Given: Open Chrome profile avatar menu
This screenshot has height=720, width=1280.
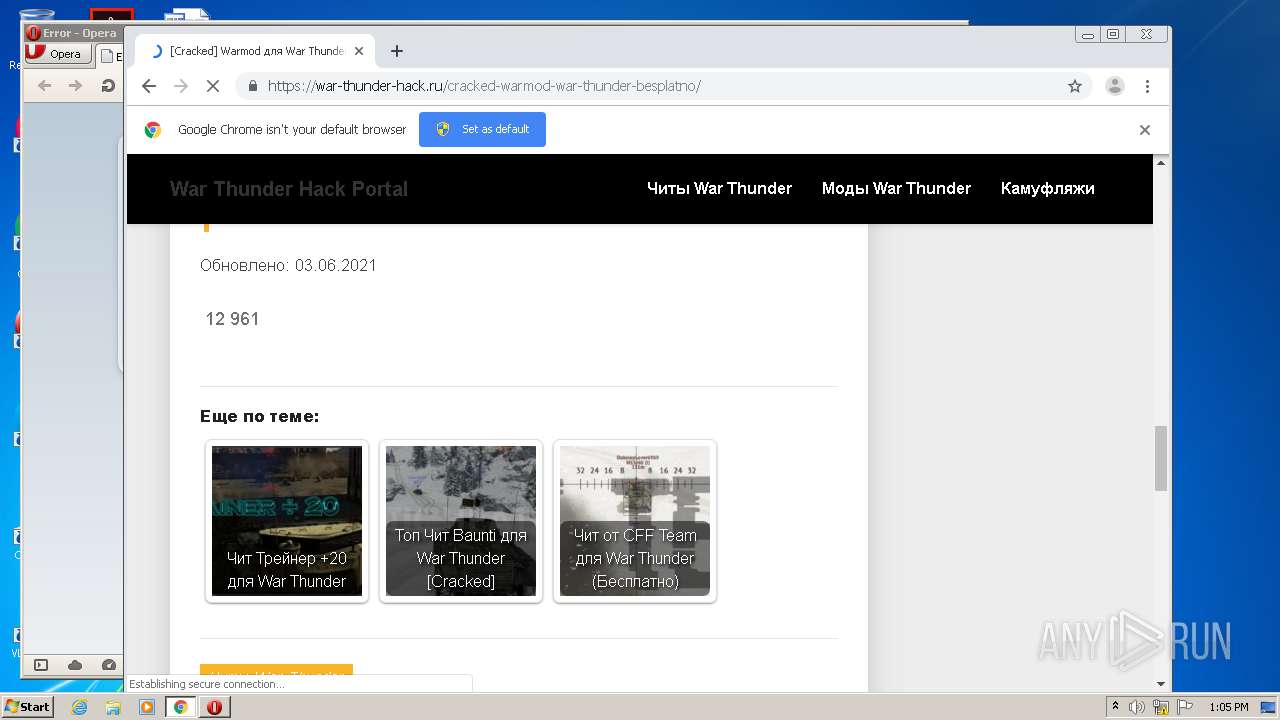Looking at the screenshot, I should 1114,86.
